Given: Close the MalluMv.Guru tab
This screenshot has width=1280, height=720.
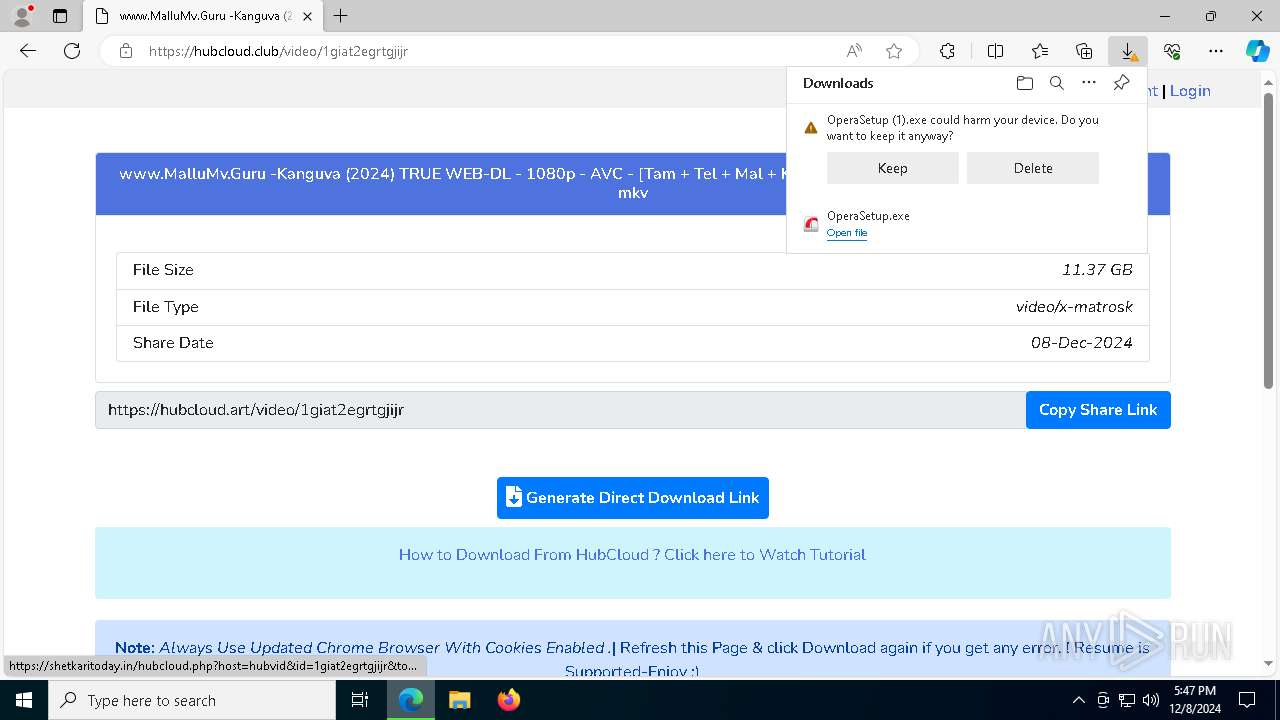Looking at the screenshot, I should pyautogui.click(x=307, y=16).
